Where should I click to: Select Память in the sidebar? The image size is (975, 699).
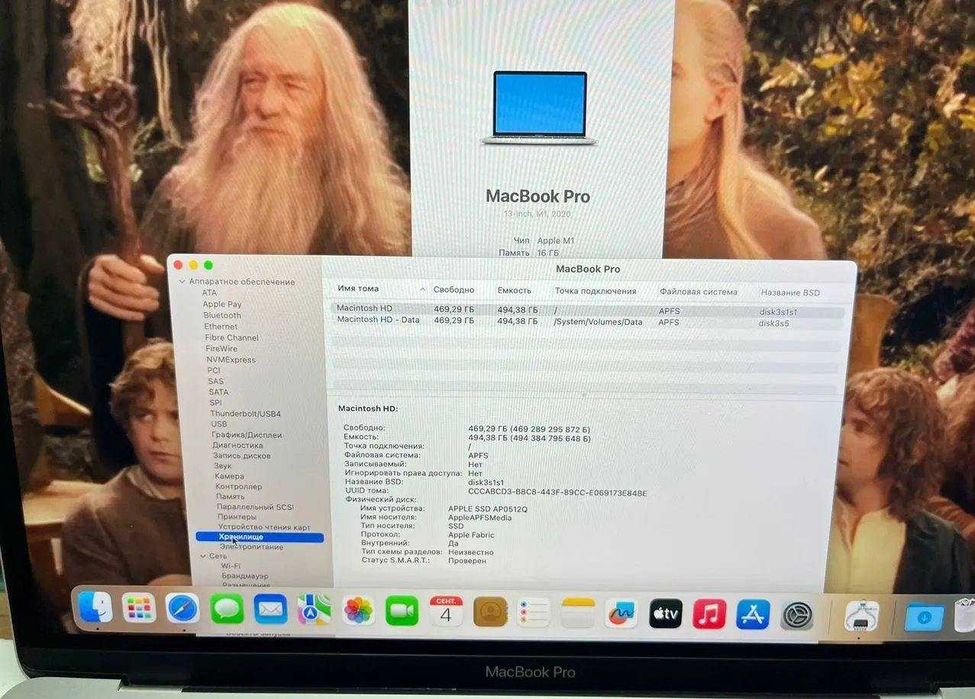230,496
